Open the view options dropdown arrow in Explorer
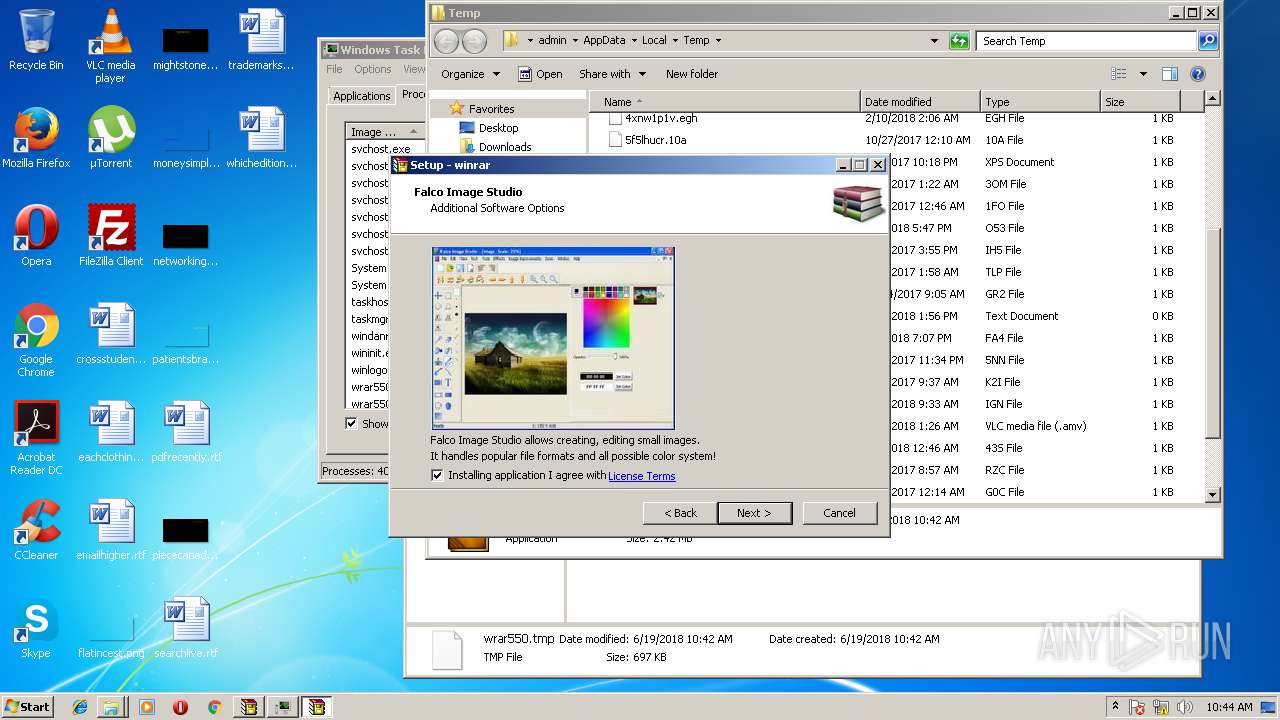The image size is (1280, 720). pos(1143,74)
